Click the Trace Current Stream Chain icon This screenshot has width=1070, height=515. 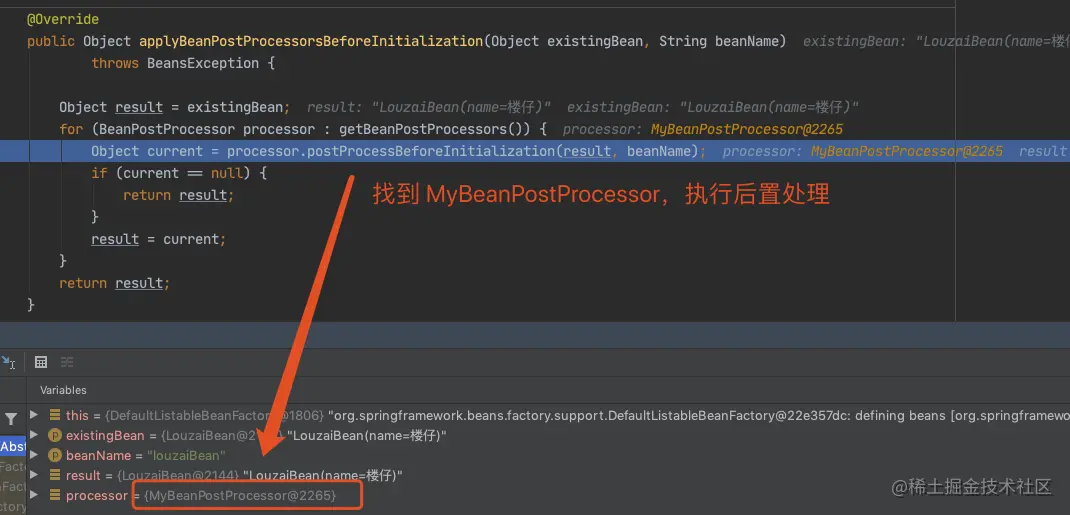point(67,362)
